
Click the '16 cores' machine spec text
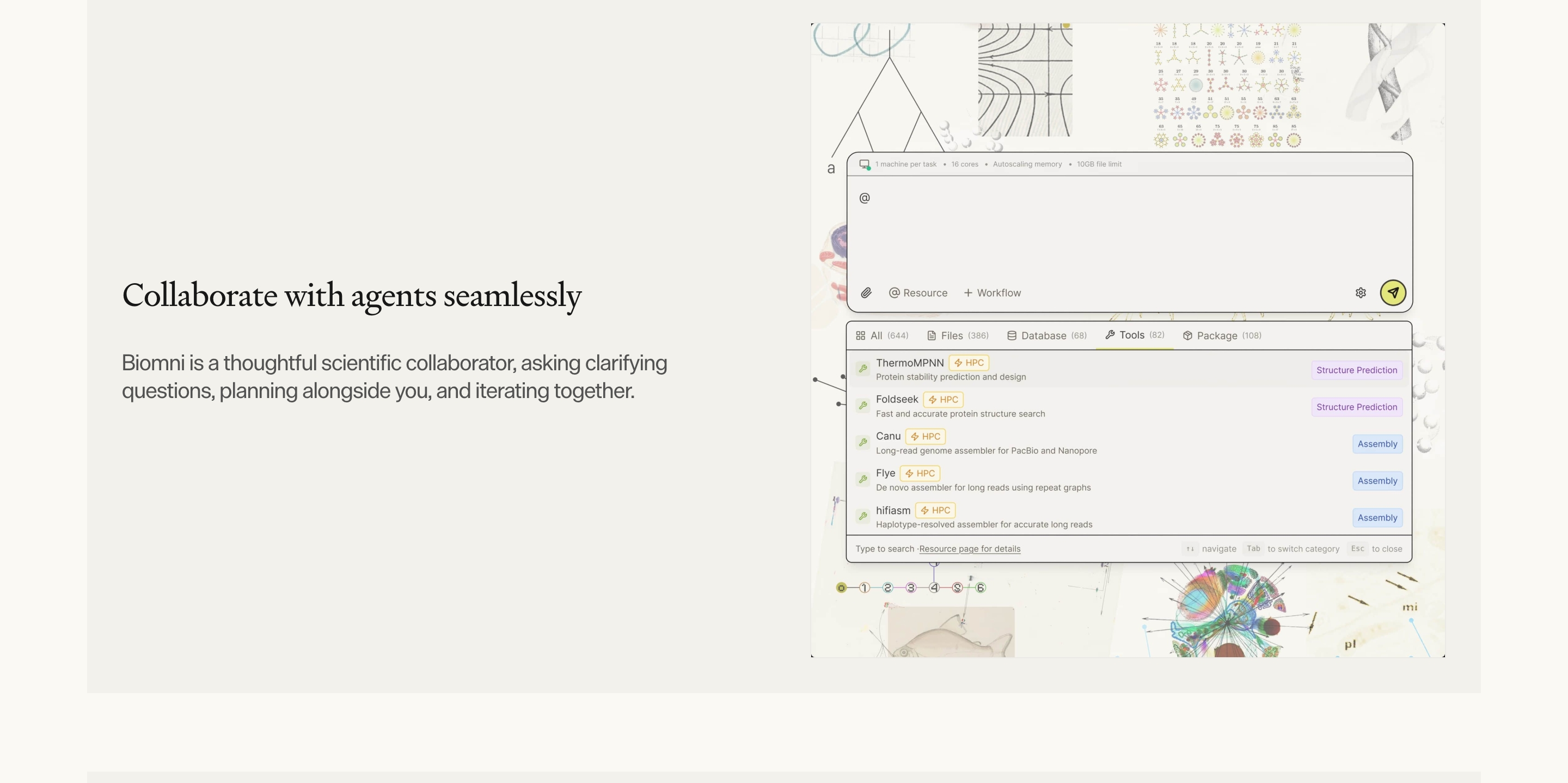coord(965,164)
